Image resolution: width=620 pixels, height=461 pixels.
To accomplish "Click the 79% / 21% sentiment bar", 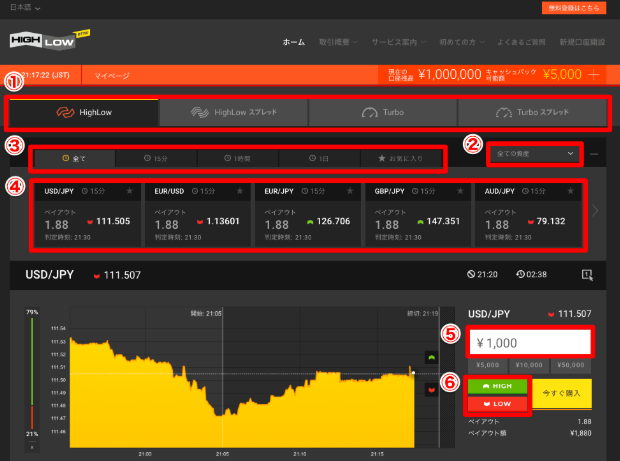I will pyautogui.click(x=32, y=373).
